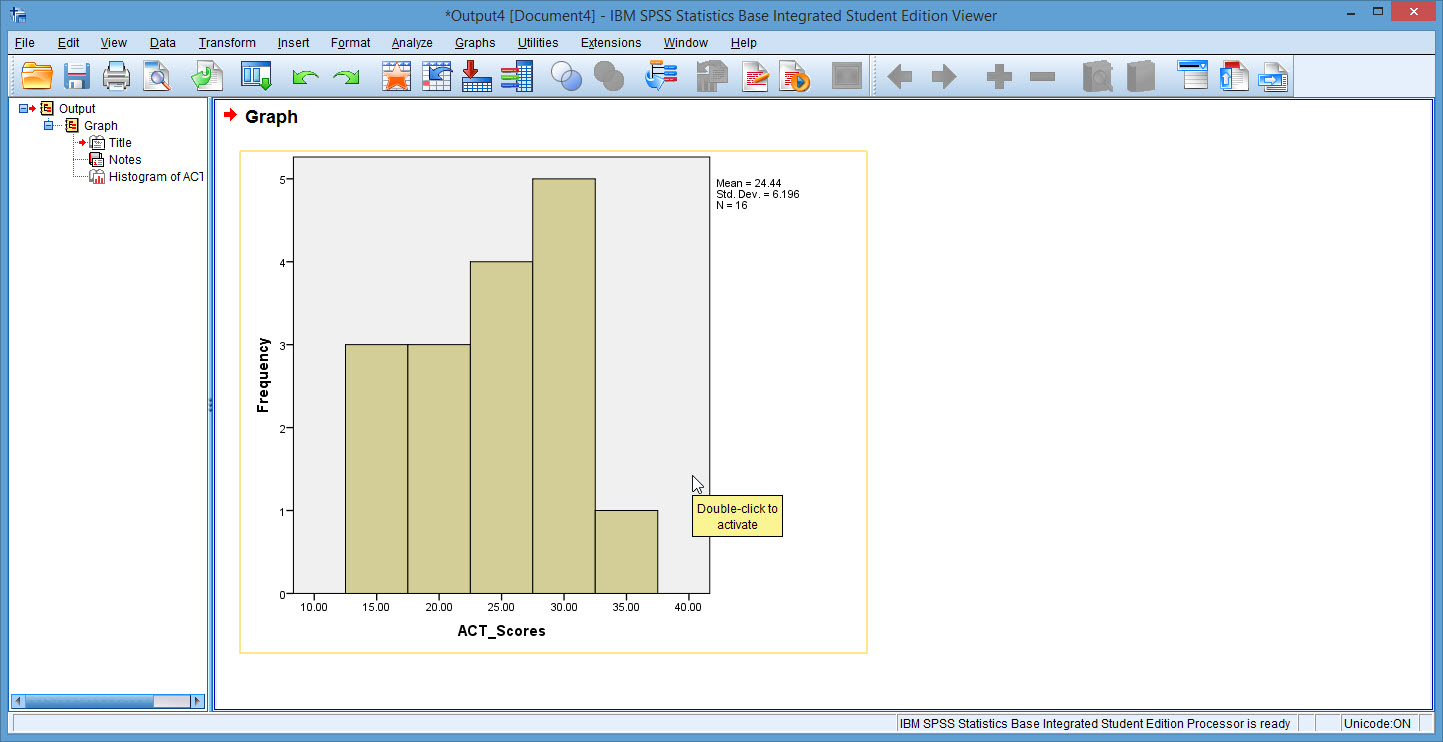Click the Go to Data star icon

tap(397, 76)
